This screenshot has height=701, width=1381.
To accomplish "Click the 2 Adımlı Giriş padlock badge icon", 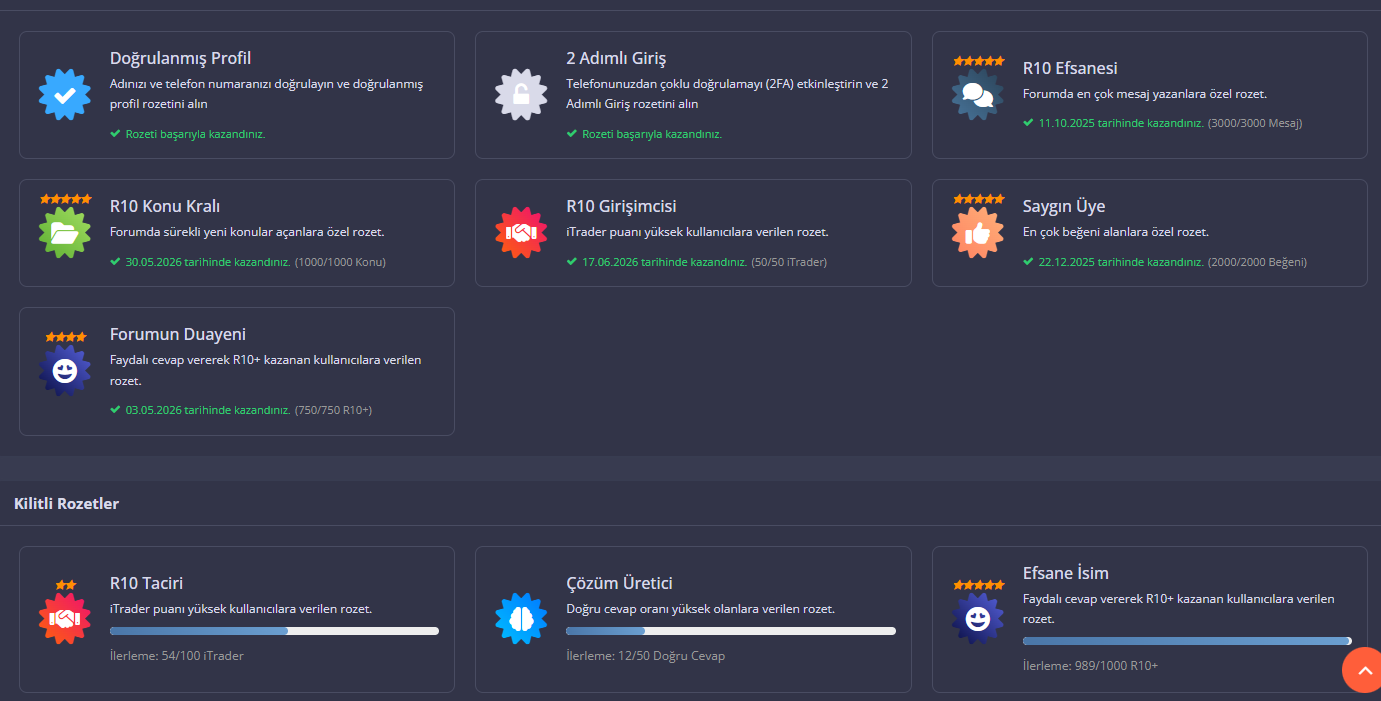I will [x=521, y=95].
